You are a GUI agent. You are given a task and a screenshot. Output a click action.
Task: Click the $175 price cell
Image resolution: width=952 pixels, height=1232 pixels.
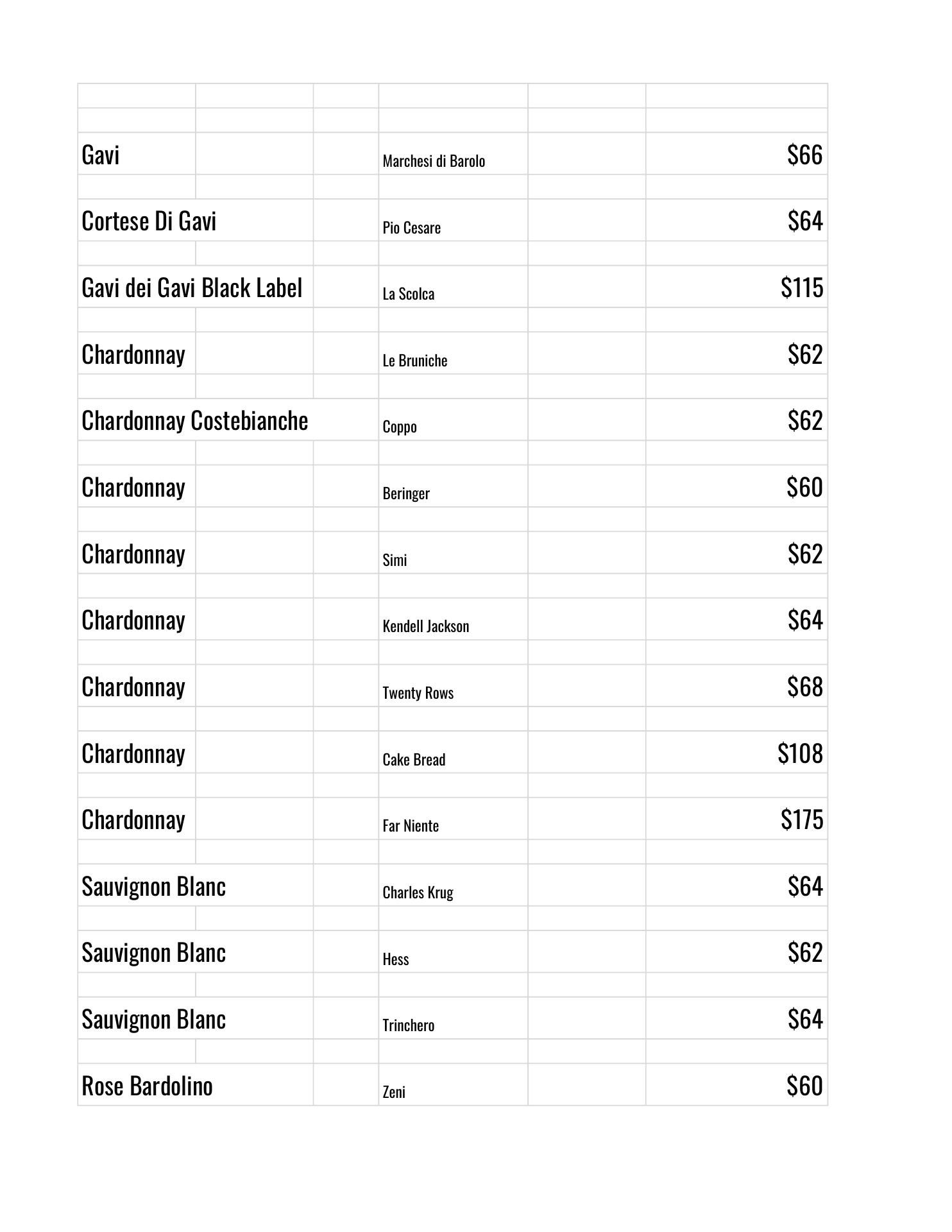pyautogui.click(x=801, y=819)
